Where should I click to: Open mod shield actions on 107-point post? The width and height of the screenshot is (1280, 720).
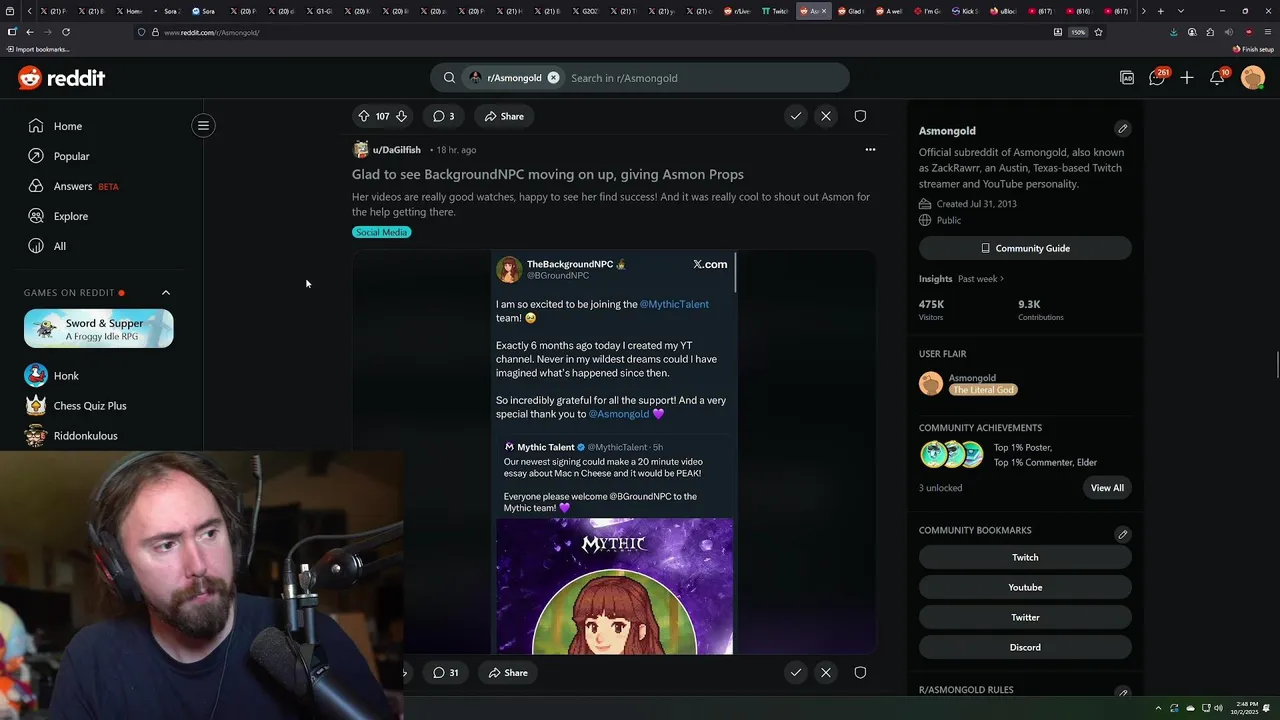click(860, 116)
